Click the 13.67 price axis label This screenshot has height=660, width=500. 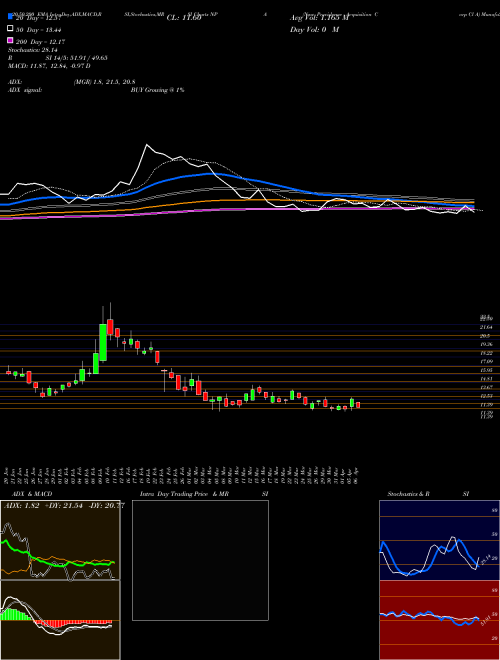click(x=487, y=387)
